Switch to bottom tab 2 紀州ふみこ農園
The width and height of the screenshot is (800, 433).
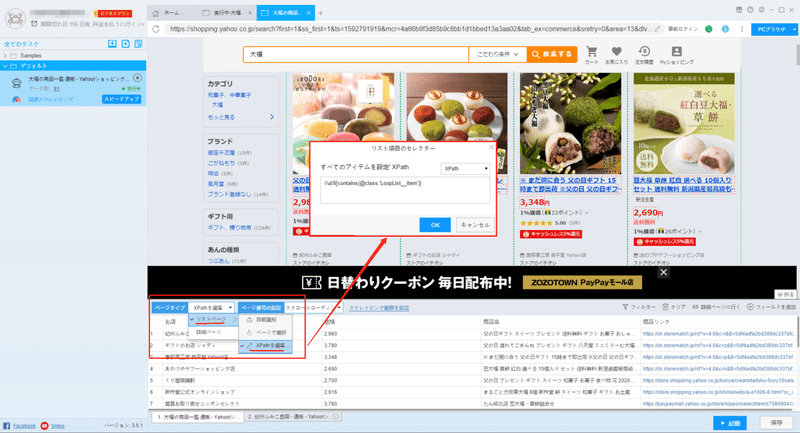coord(292,417)
